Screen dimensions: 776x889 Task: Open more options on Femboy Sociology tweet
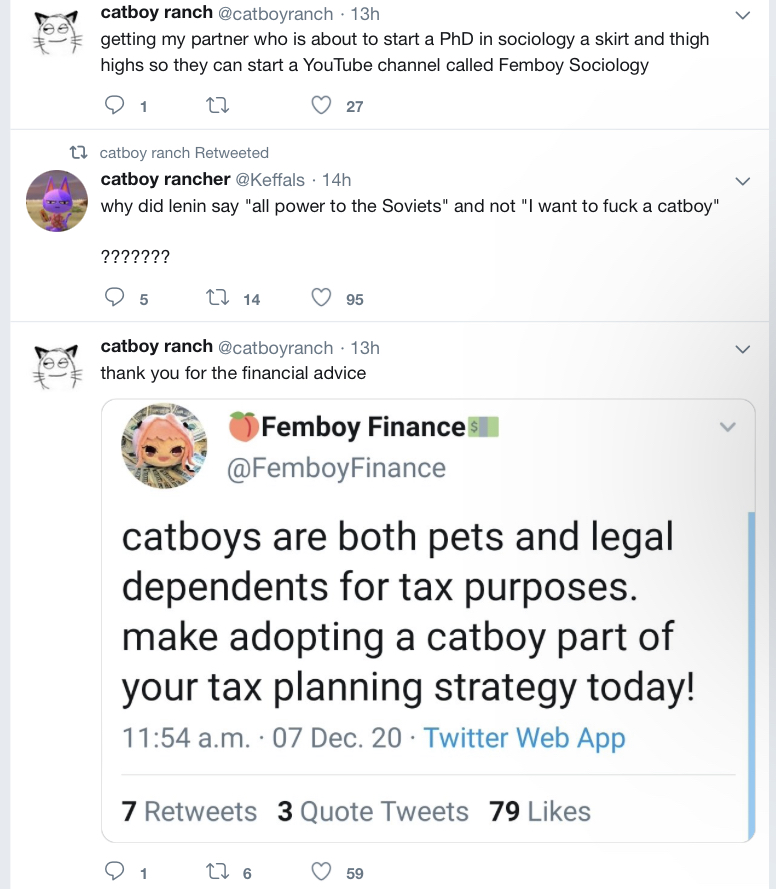(x=742, y=16)
